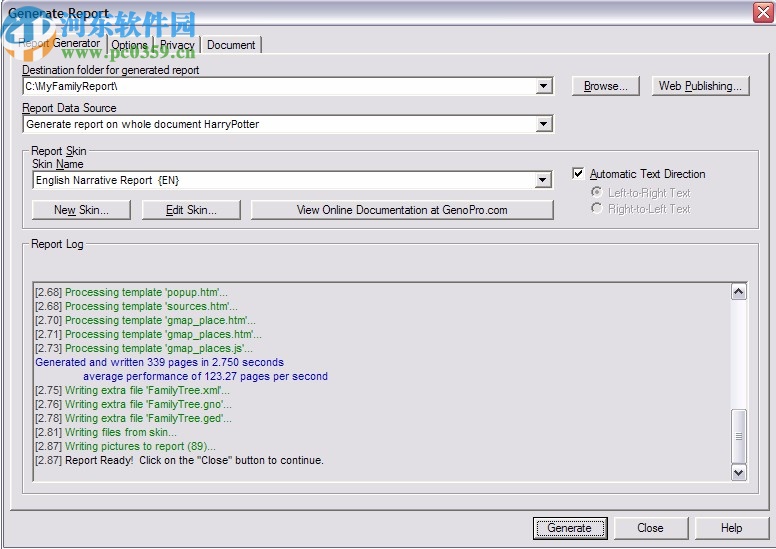Image resolution: width=776 pixels, height=549 pixels.
Task: Open the Privacy tab
Action: (x=177, y=45)
